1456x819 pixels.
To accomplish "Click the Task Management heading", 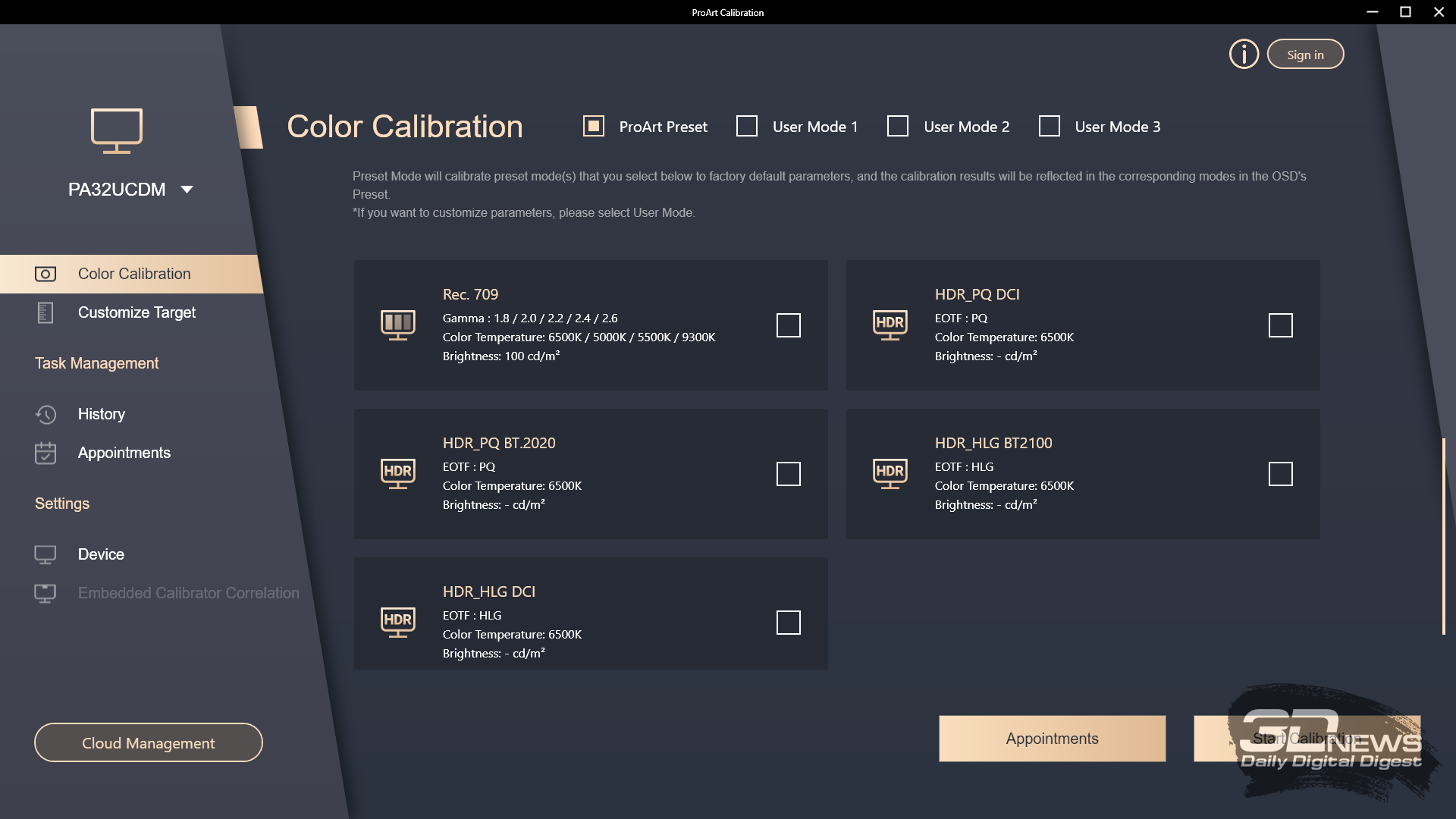I will [96, 363].
